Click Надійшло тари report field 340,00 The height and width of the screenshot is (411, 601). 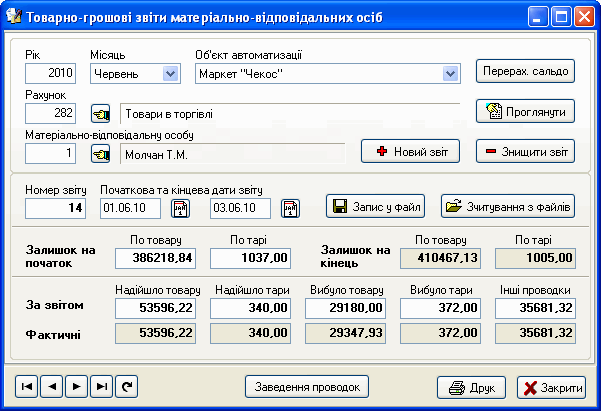point(250,309)
